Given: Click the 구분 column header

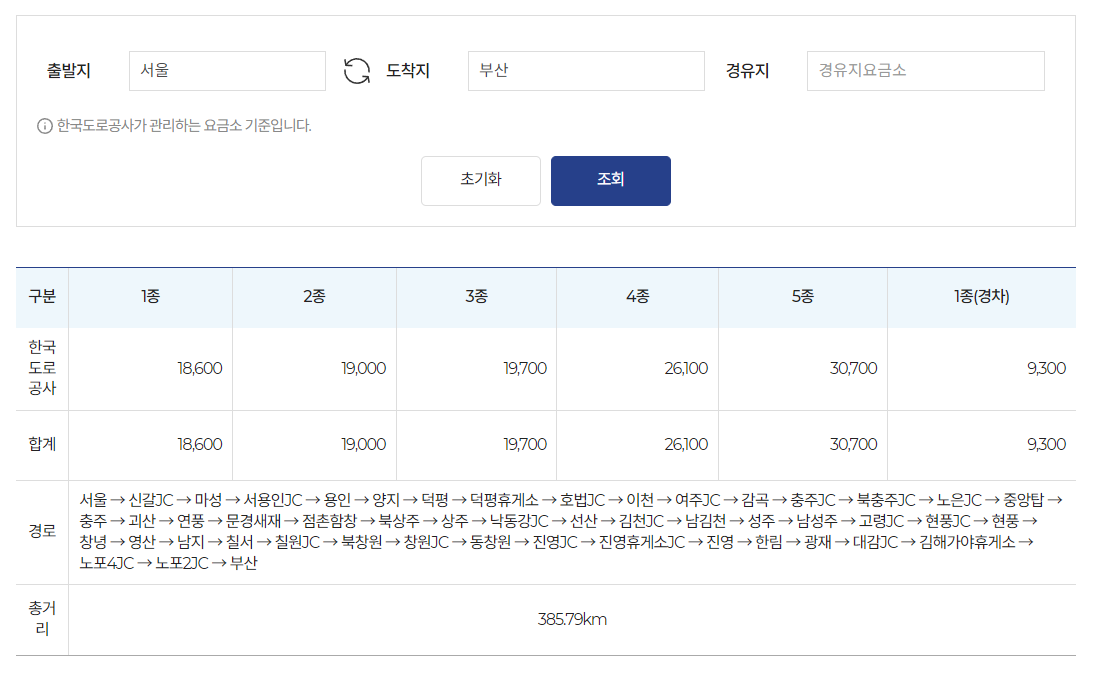Looking at the screenshot, I should (x=42, y=296).
